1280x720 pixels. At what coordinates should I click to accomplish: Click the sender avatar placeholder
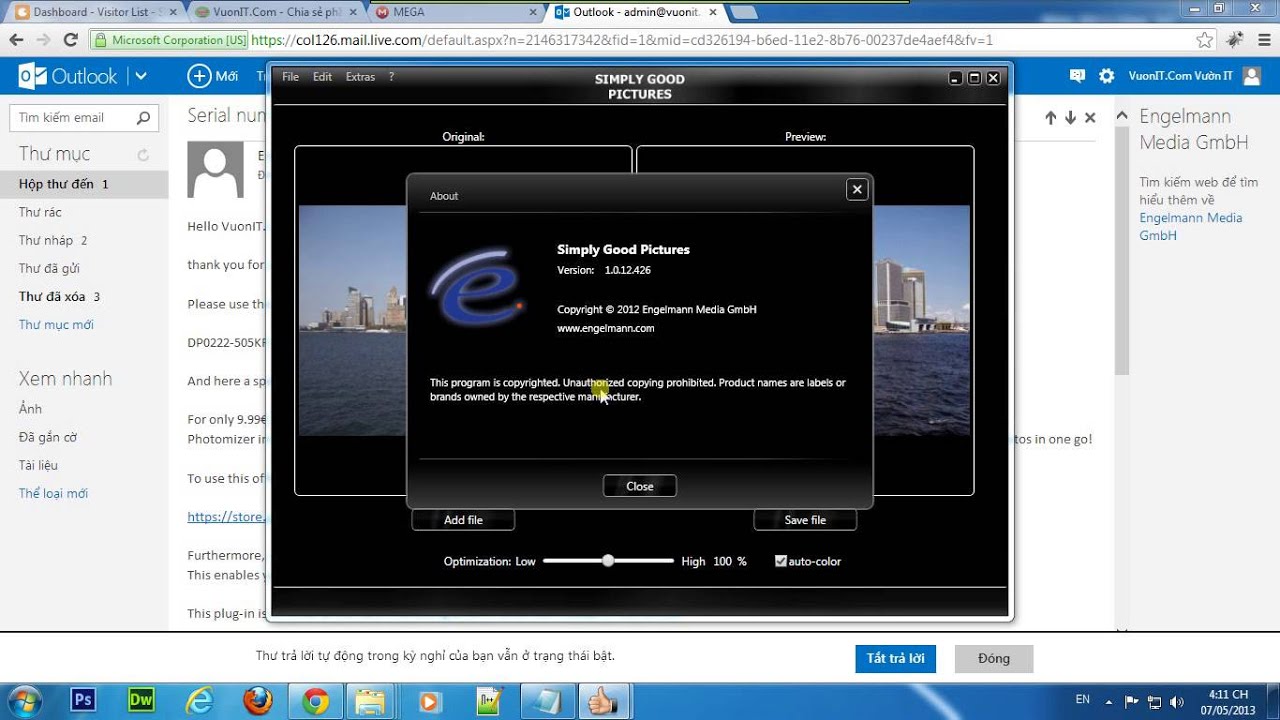[x=216, y=169]
